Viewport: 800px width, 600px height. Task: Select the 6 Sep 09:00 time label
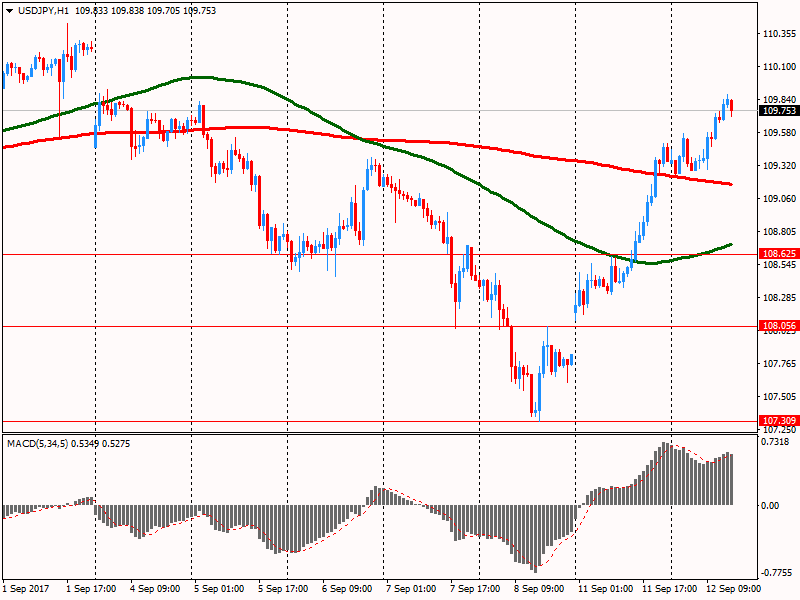(347, 589)
